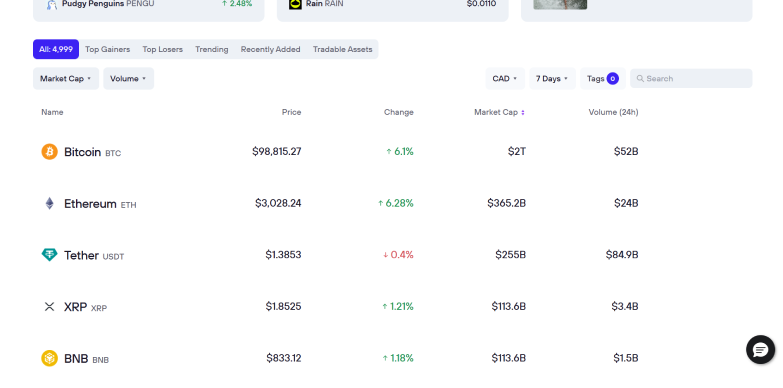Open the Tags filter
The width and height of the screenshot is (783, 388).
point(603,78)
